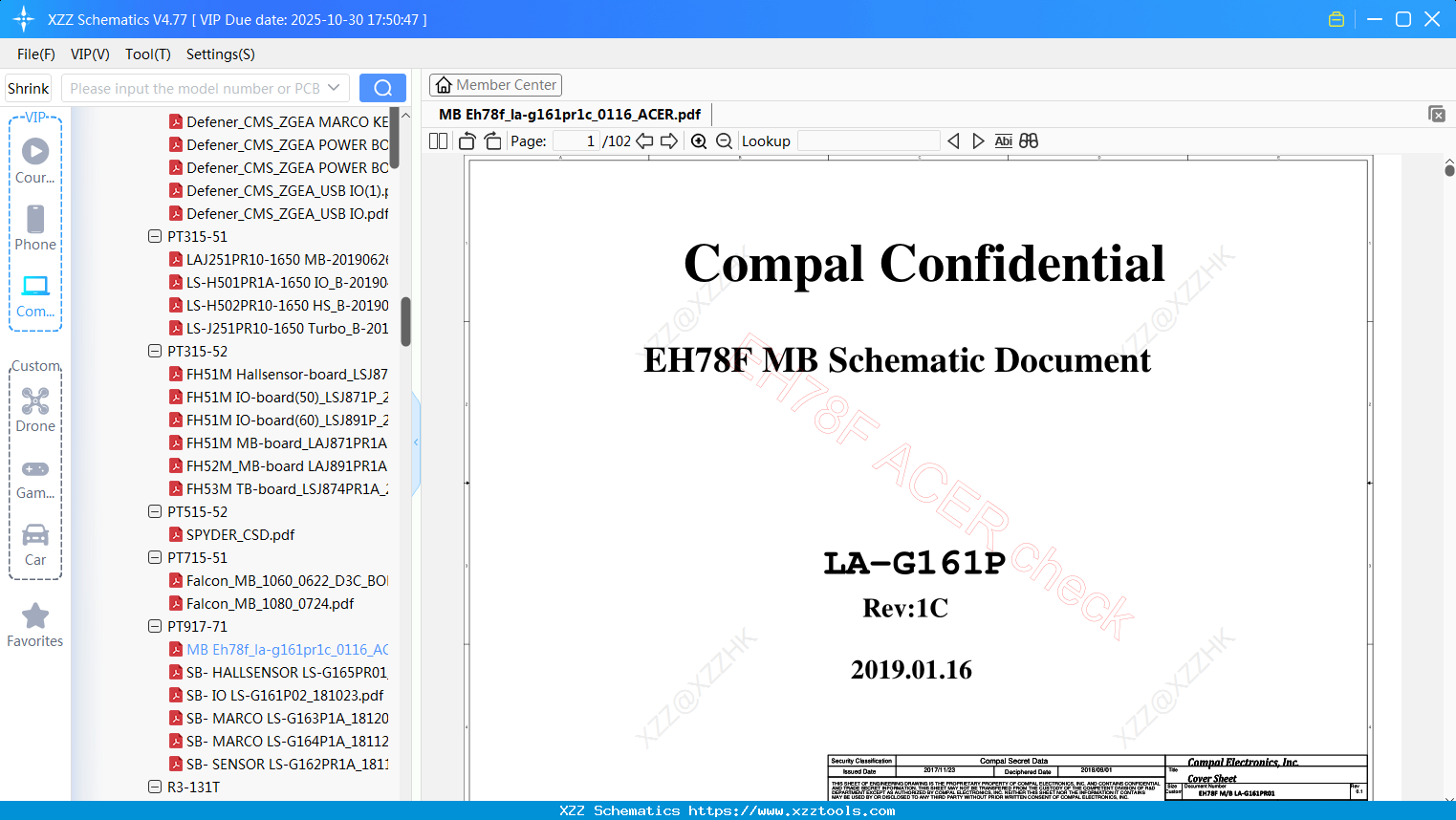Click the XZZ Schematics app logo
This screenshot has width=1456, height=820.
pyautogui.click(x=24, y=19)
